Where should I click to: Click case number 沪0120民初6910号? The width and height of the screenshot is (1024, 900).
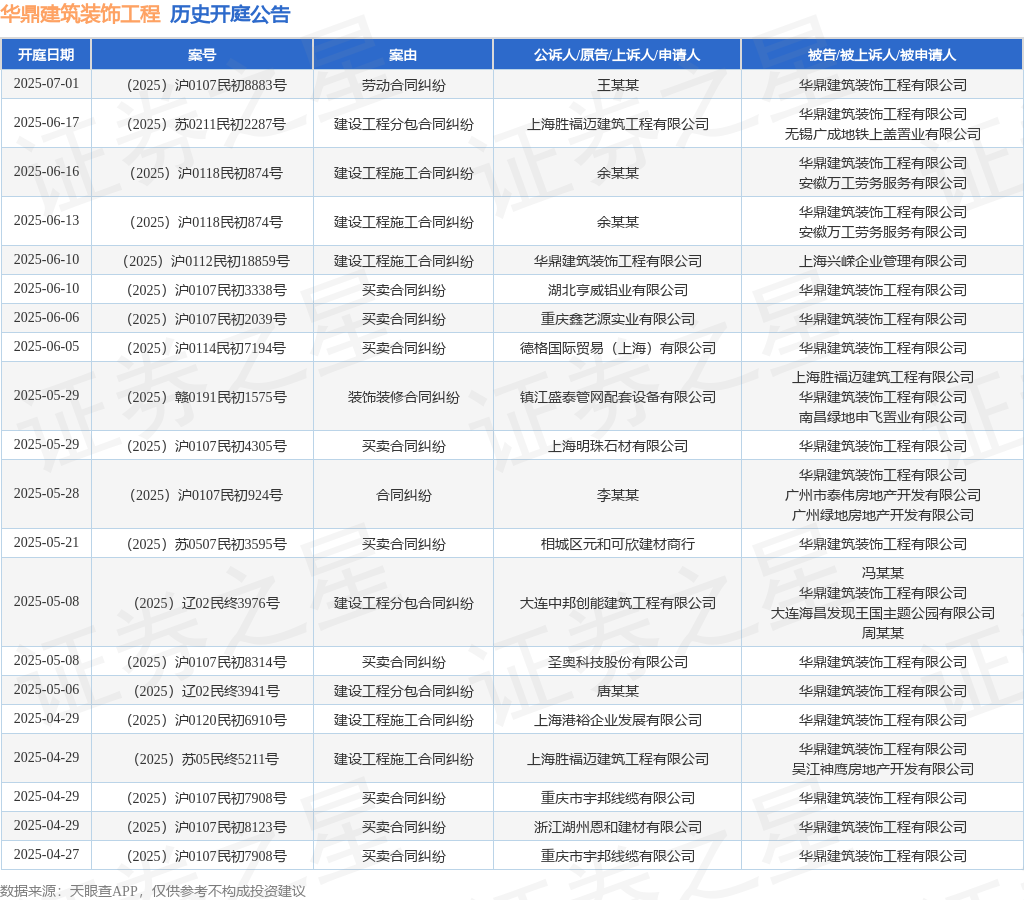206,720
